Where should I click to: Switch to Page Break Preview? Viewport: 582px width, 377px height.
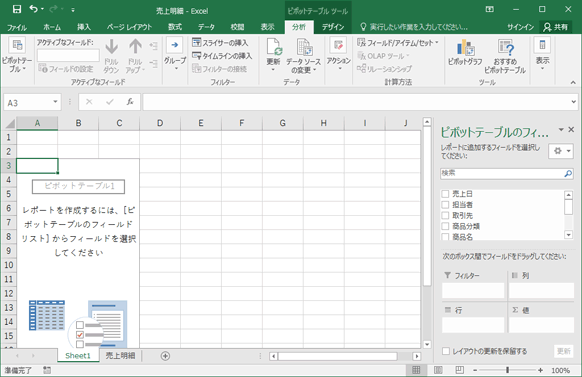(x=460, y=370)
